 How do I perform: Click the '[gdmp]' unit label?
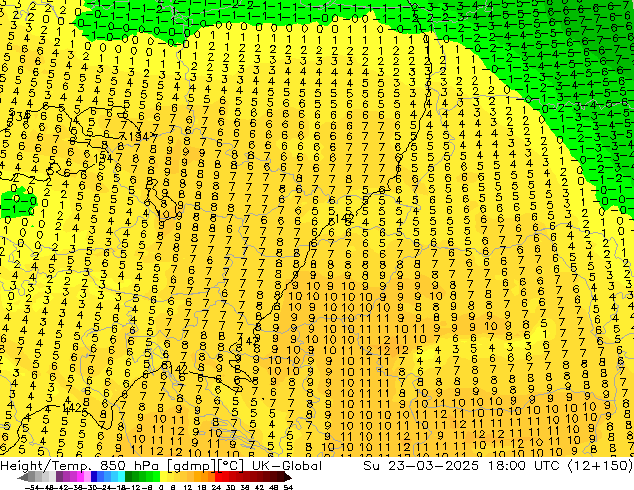[x=191, y=466]
